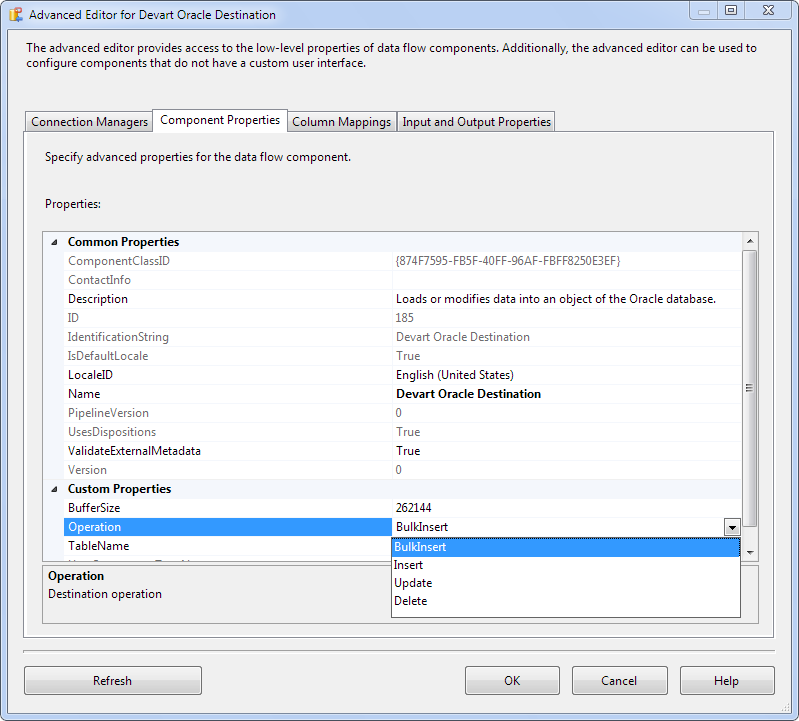
Task: Collapse the Common Properties group
Action: point(54,242)
